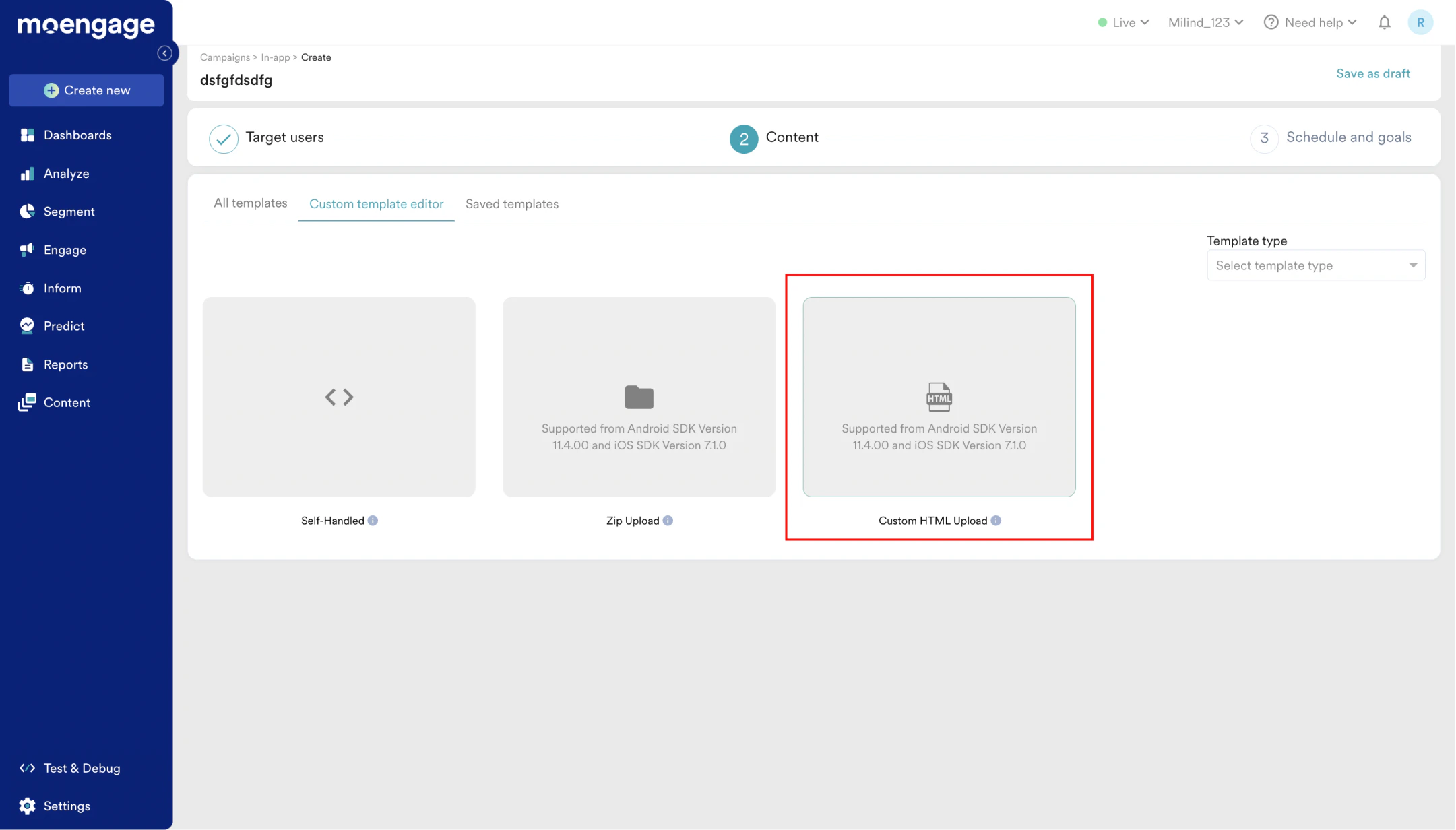Image resolution: width=1456 pixels, height=830 pixels.
Task: Click the notification bell icon
Action: click(1384, 23)
